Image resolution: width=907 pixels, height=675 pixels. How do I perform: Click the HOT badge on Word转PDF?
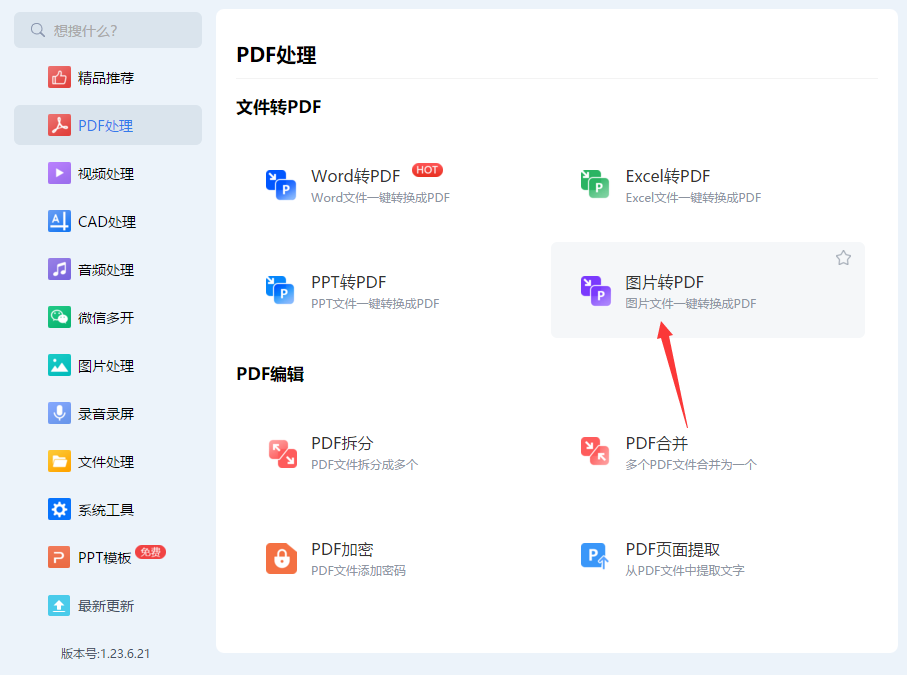coord(427,170)
